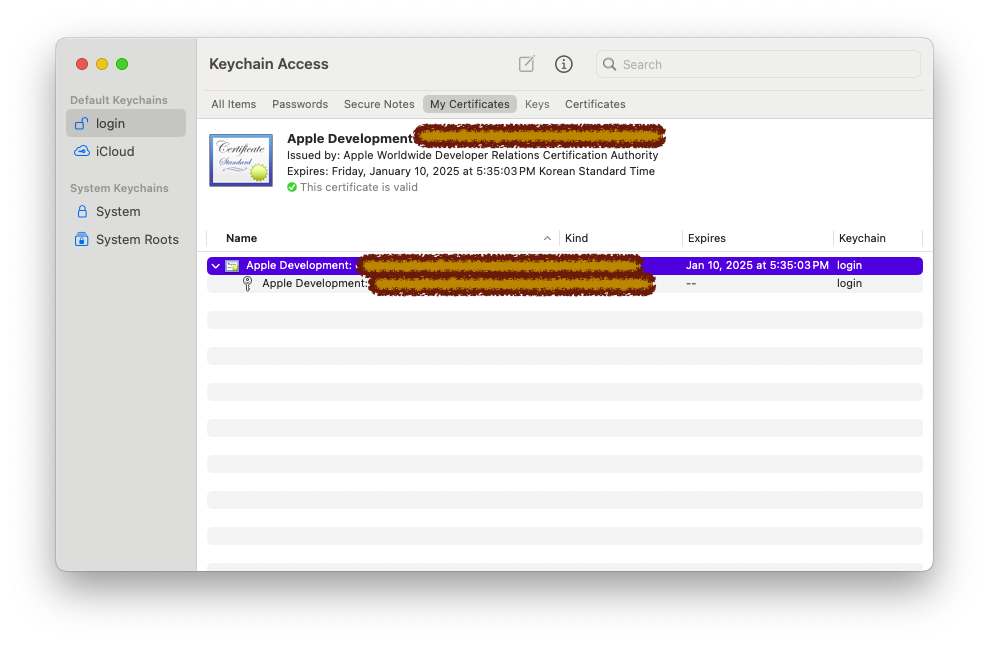The image size is (989, 645).
Task: Click the System Roots folder-lock icon
Action: (81, 239)
